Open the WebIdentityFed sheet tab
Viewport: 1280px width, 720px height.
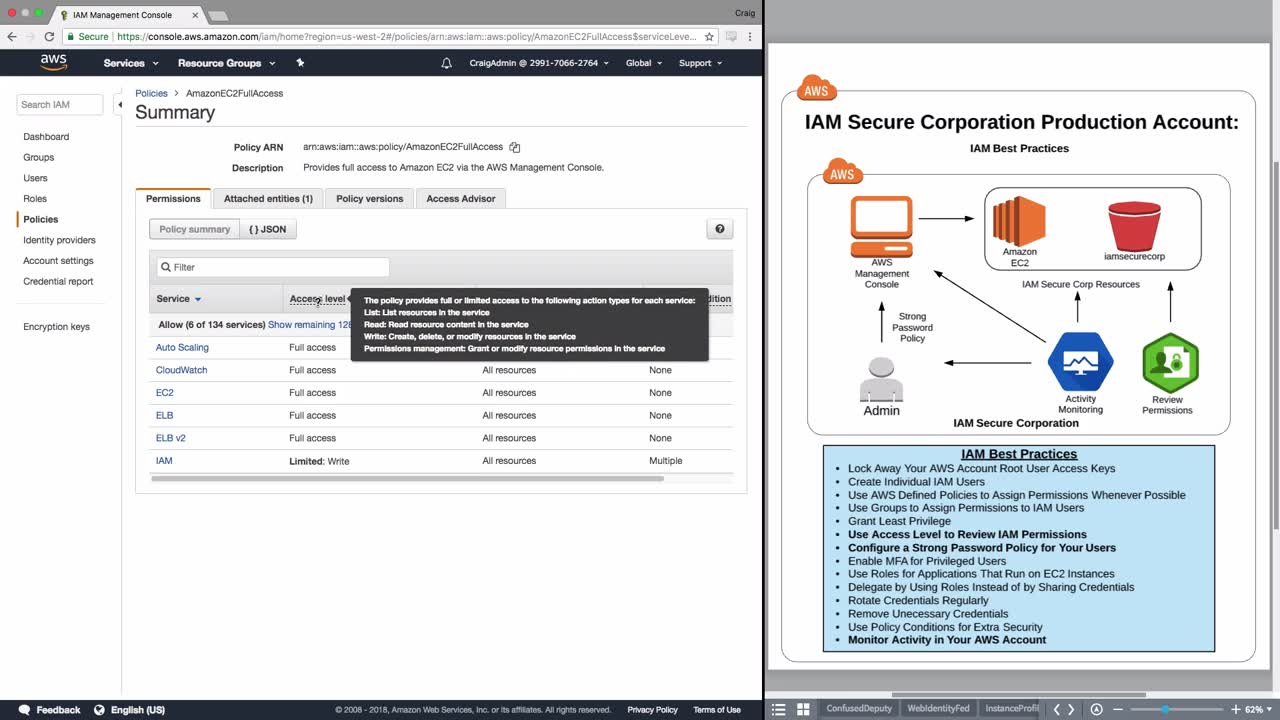click(x=938, y=709)
